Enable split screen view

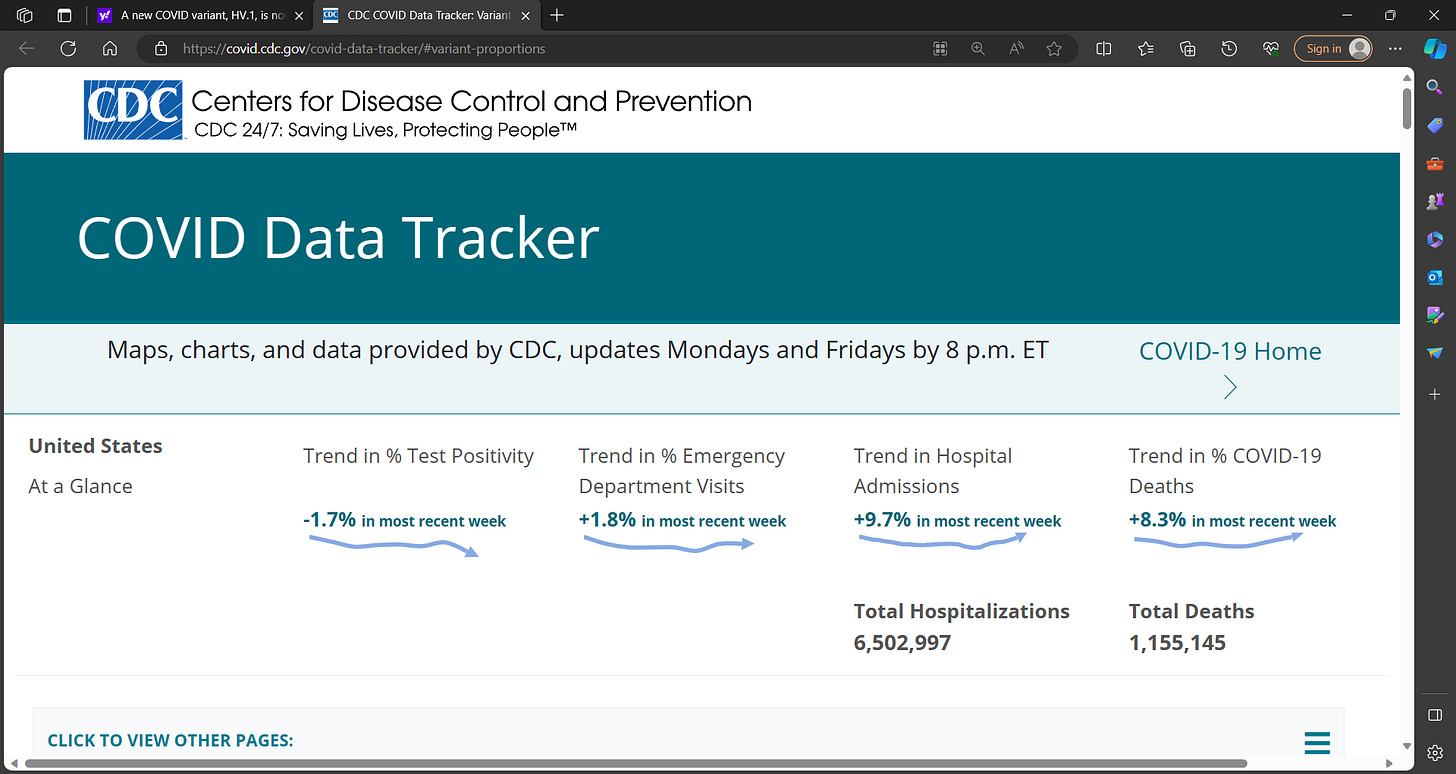(x=1104, y=48)
